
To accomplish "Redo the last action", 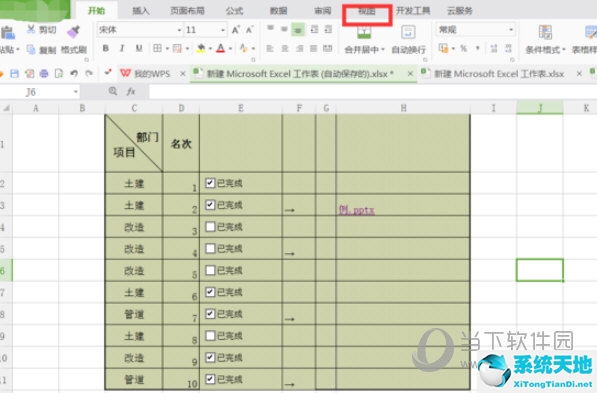I will 89,73.
